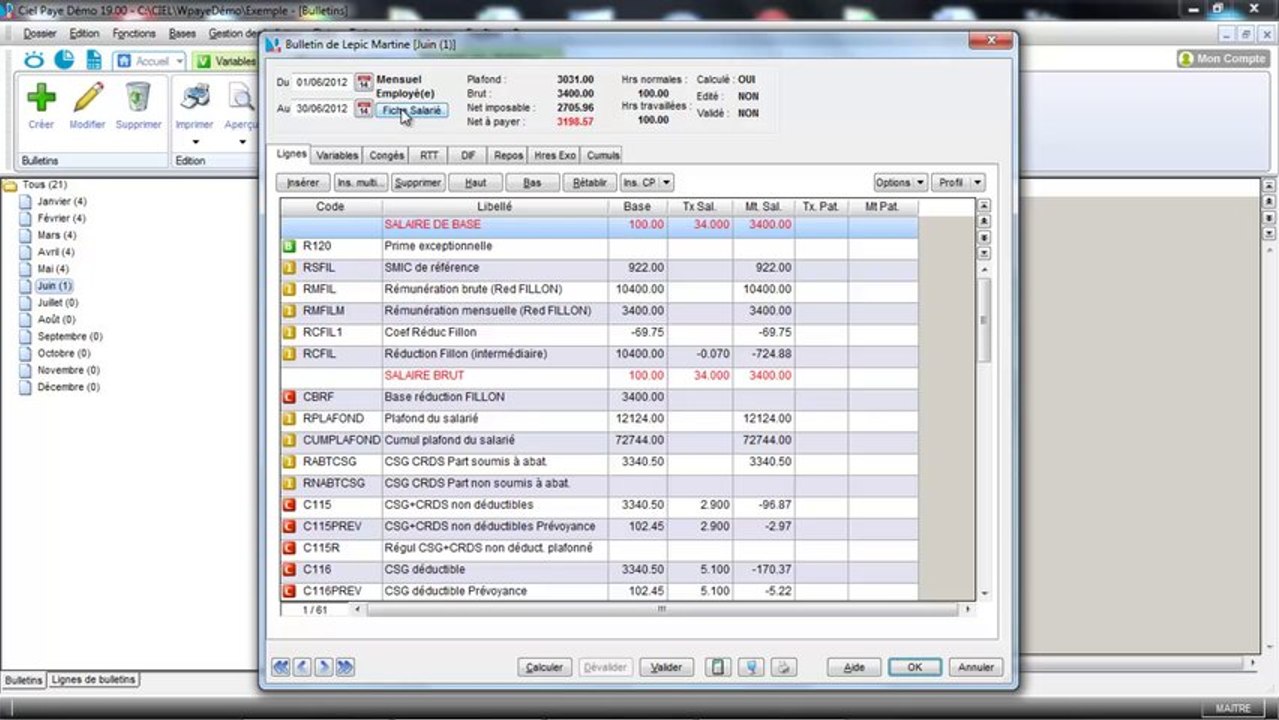Viewport: 1279px width, 720px height.
Task: Click the Supprimer trash bin icon
Action: pyautogui.click(x=138, y=98)
